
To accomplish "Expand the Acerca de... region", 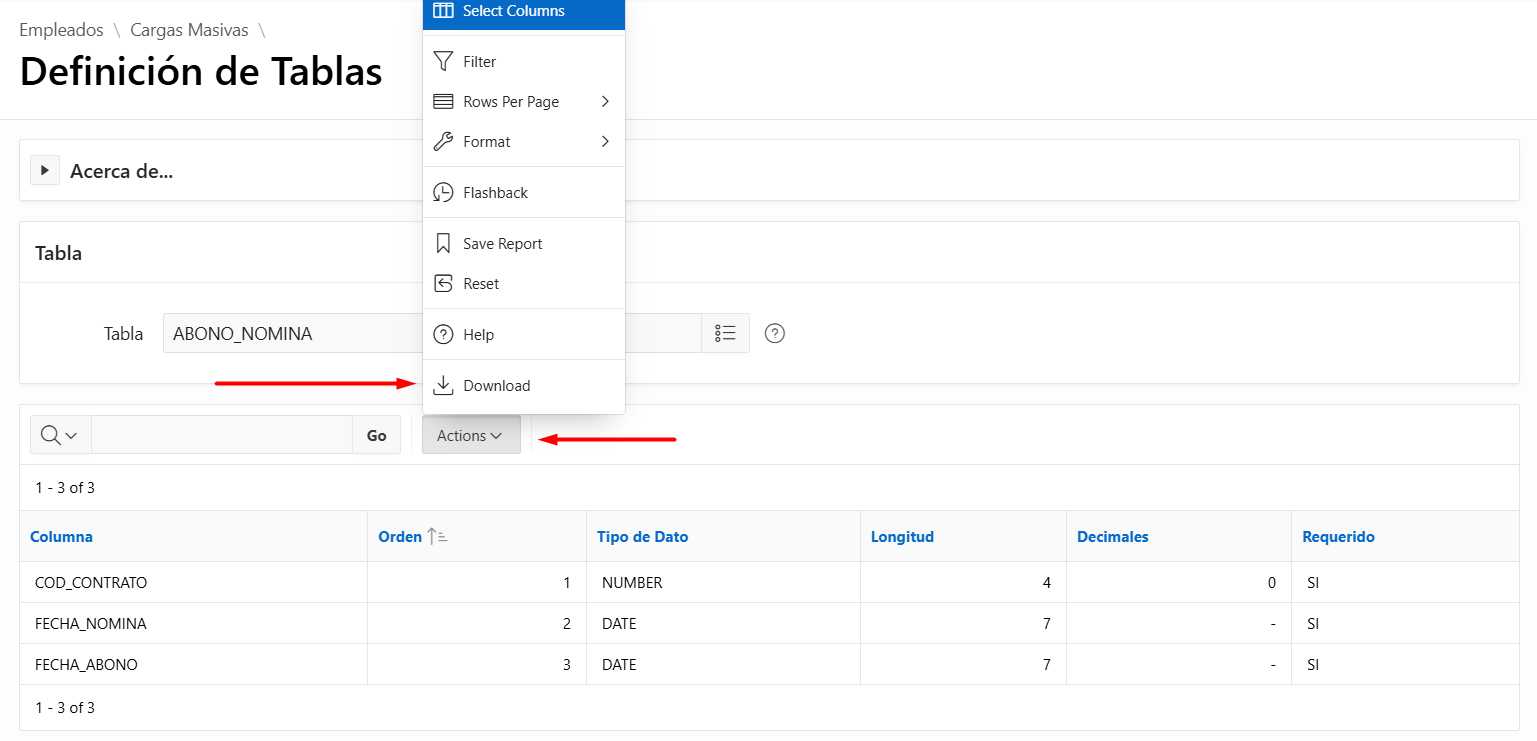I will (45, 171).
